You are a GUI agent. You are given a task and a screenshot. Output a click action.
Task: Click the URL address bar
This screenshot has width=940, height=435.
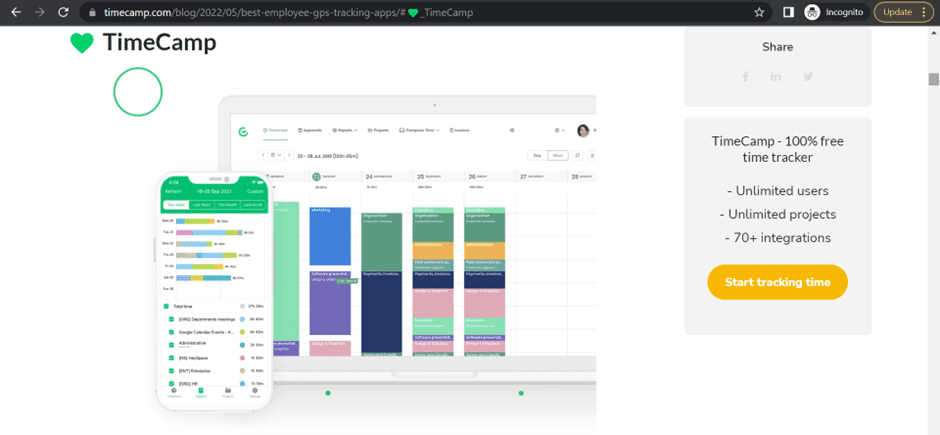pos(400,12)
